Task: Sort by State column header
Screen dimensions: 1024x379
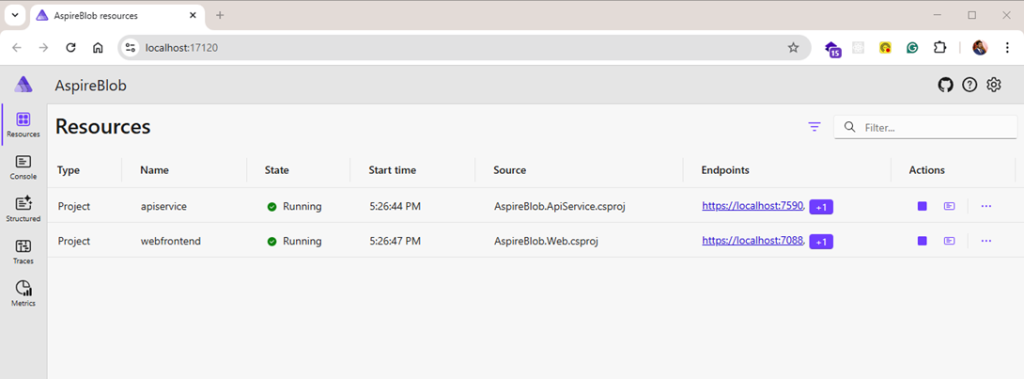Action: coord(277,170)
